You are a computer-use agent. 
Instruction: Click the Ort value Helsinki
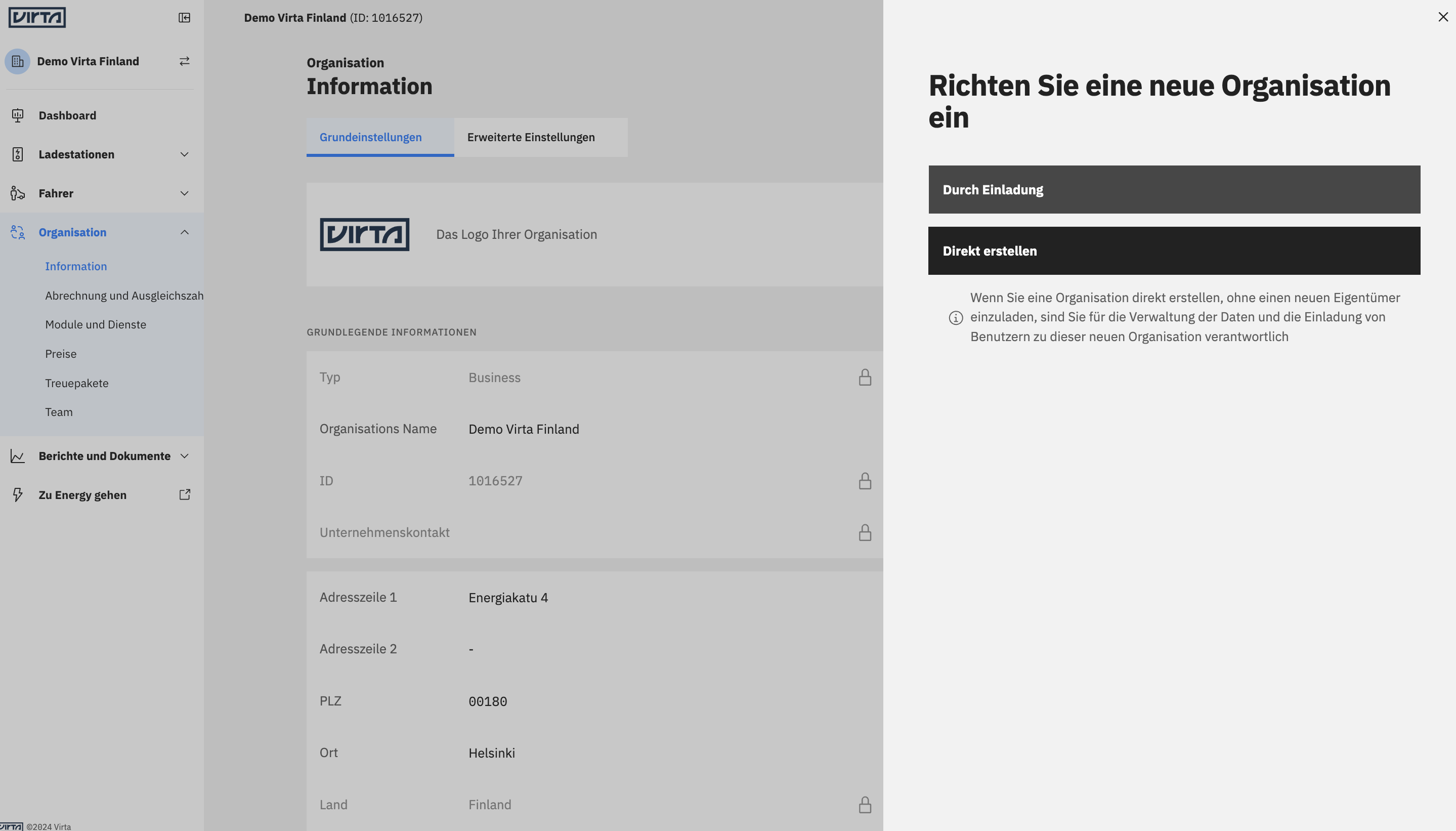point(492,754)
